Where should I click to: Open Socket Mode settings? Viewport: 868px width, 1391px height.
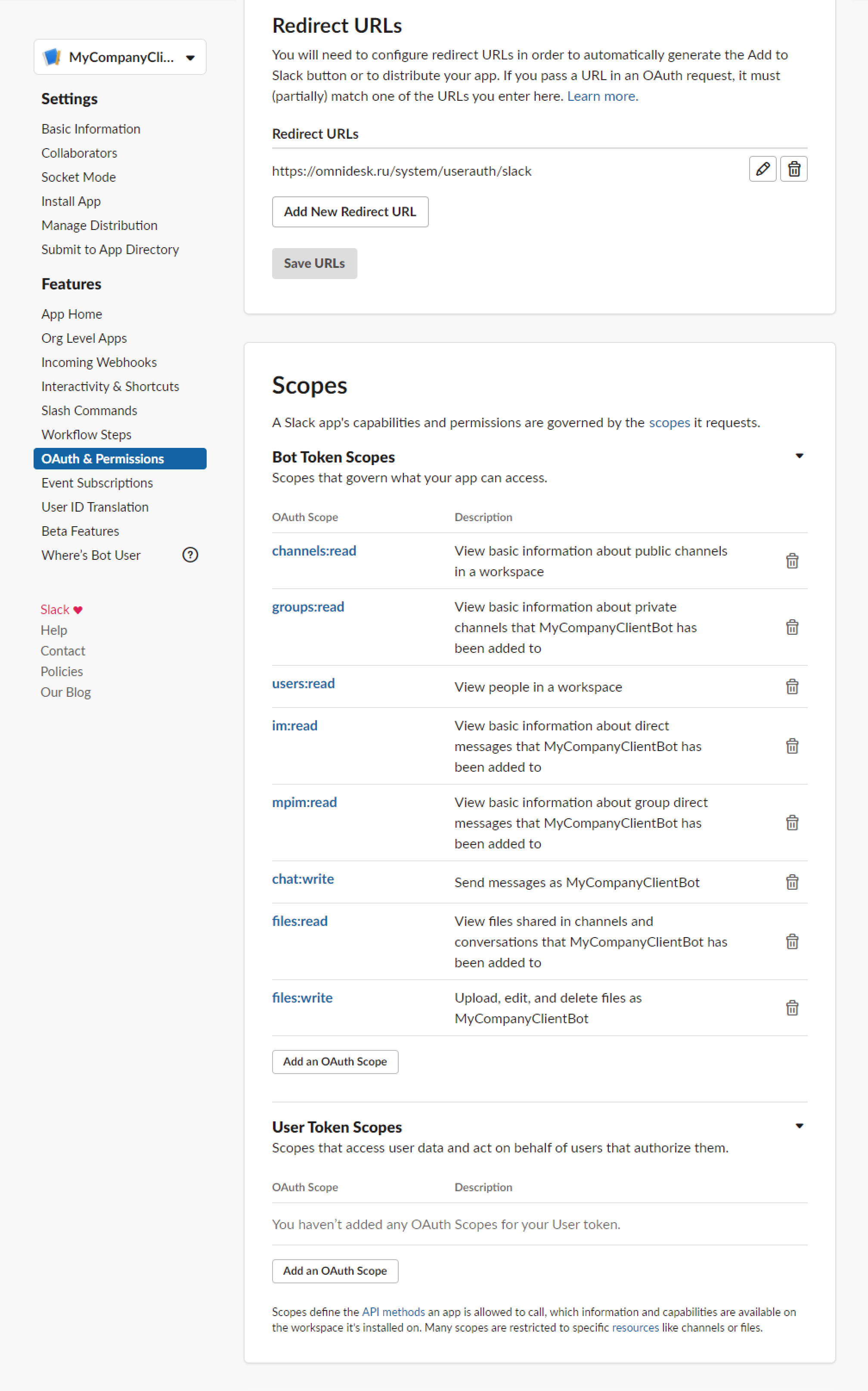79,177
